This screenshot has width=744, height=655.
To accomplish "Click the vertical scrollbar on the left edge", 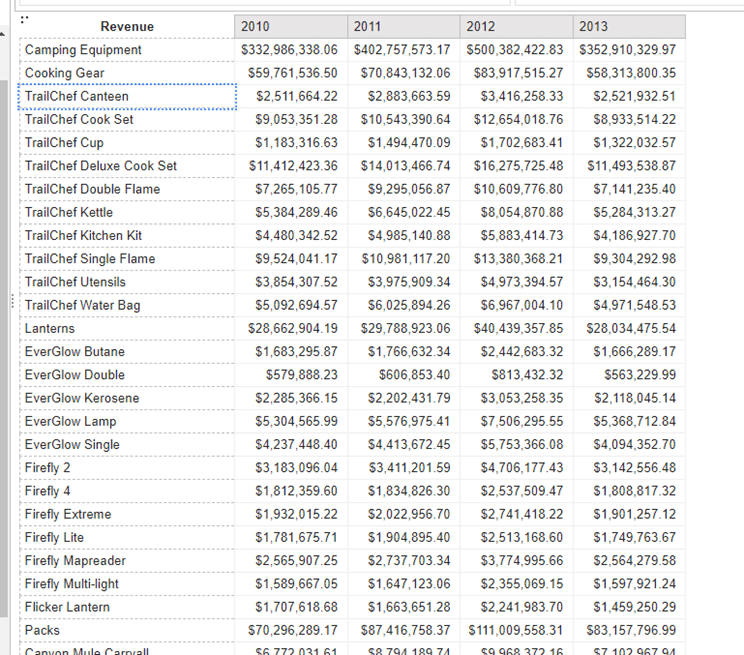I will (4, 349).
